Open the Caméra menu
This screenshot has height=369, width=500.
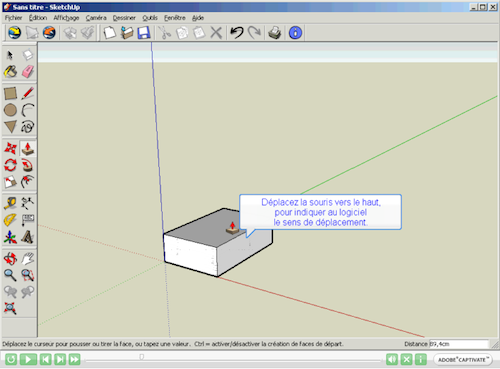[96, 18]
